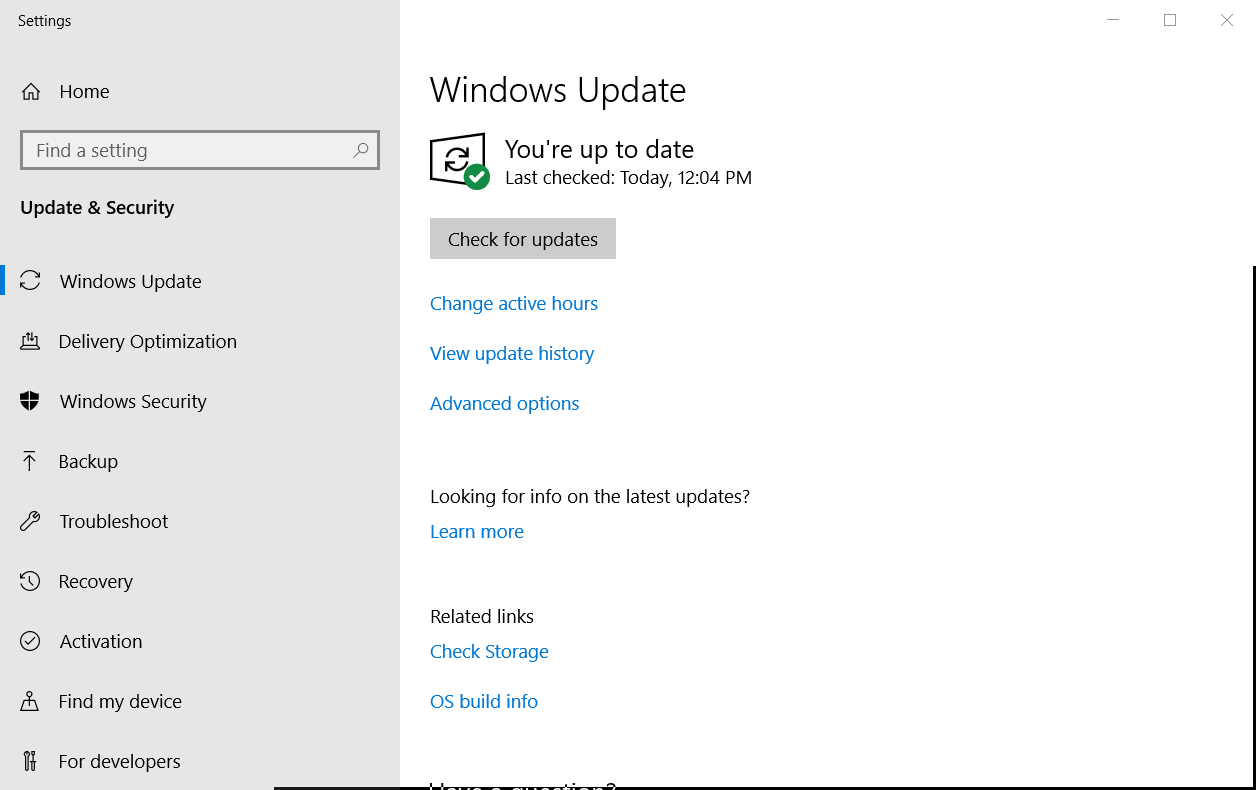Open Find my device settings

click(200, 701)
